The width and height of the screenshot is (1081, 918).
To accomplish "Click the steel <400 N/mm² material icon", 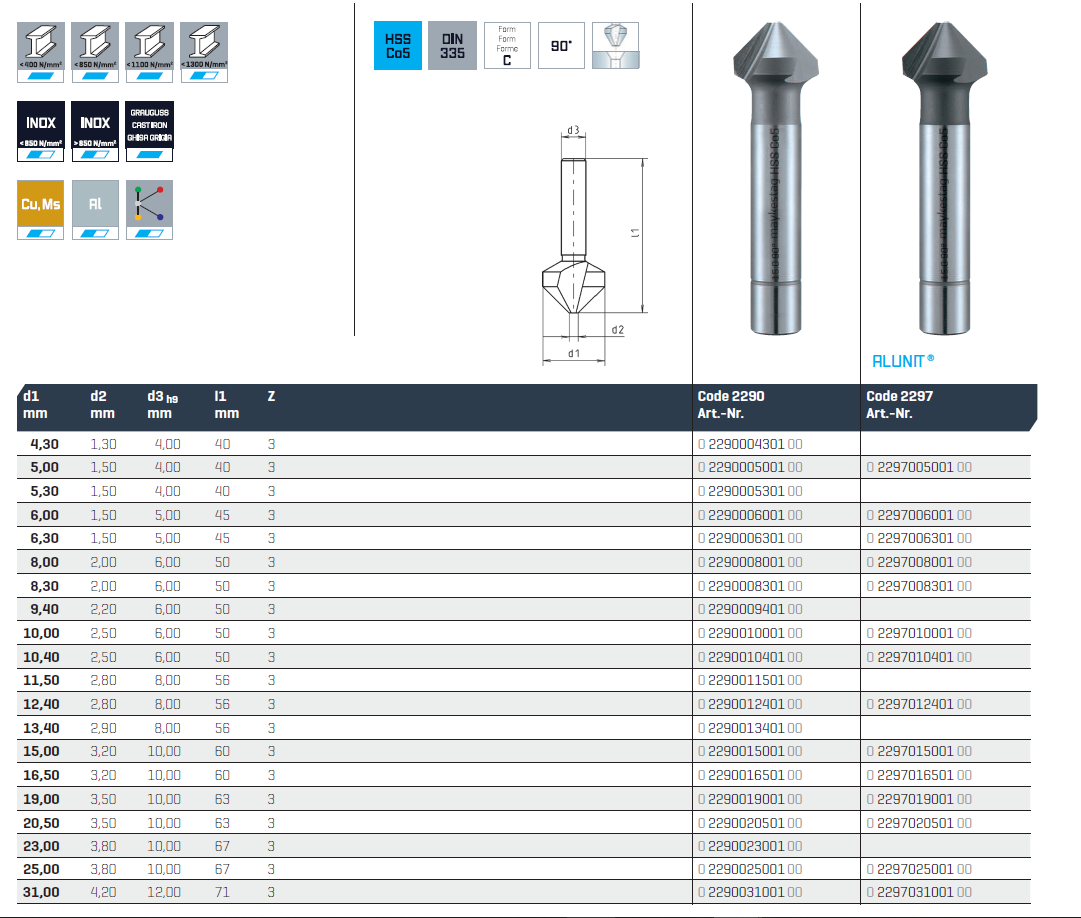I will click(41, 51).
